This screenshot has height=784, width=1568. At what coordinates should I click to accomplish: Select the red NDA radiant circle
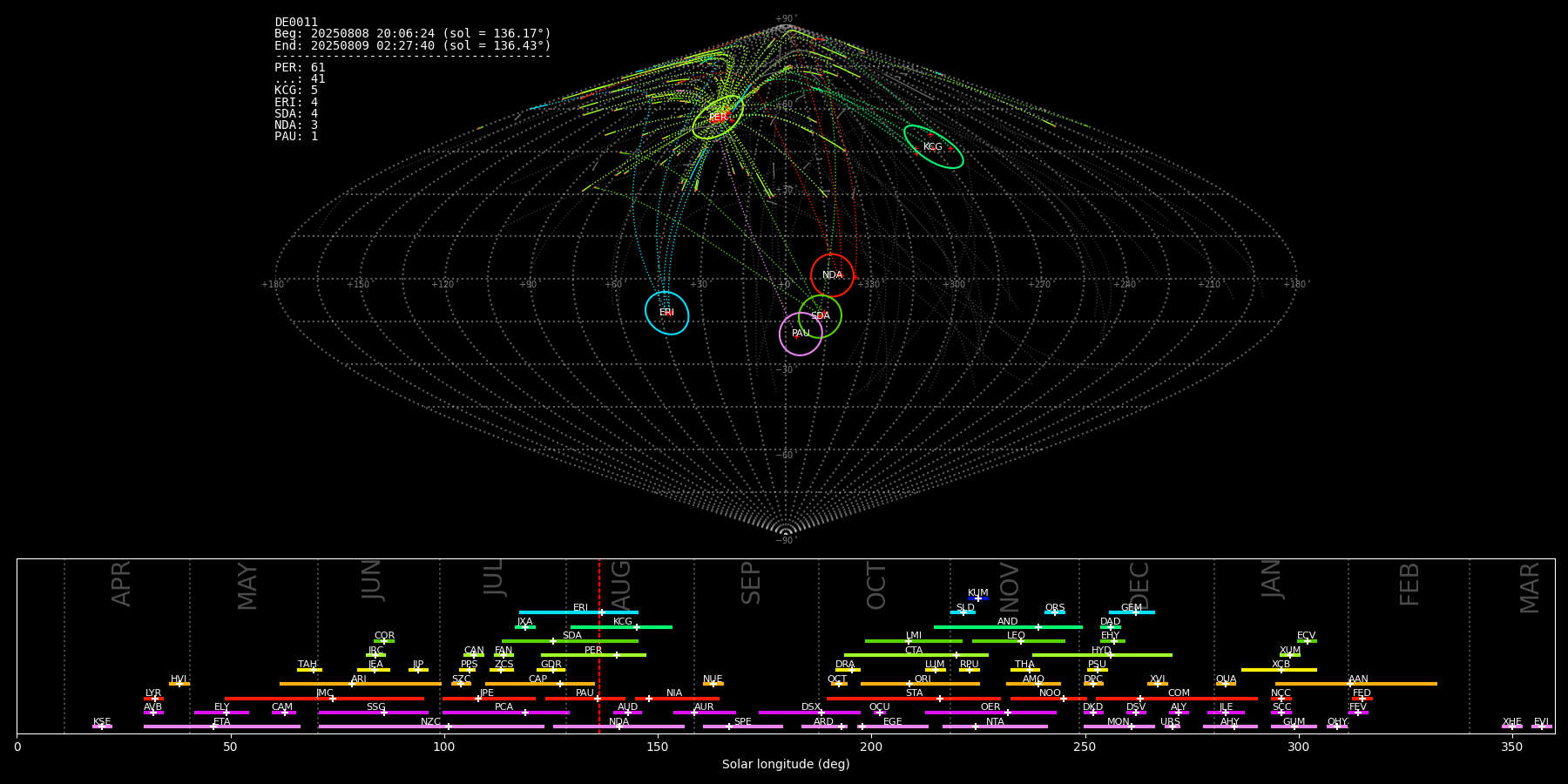click(x=833, y=275)
